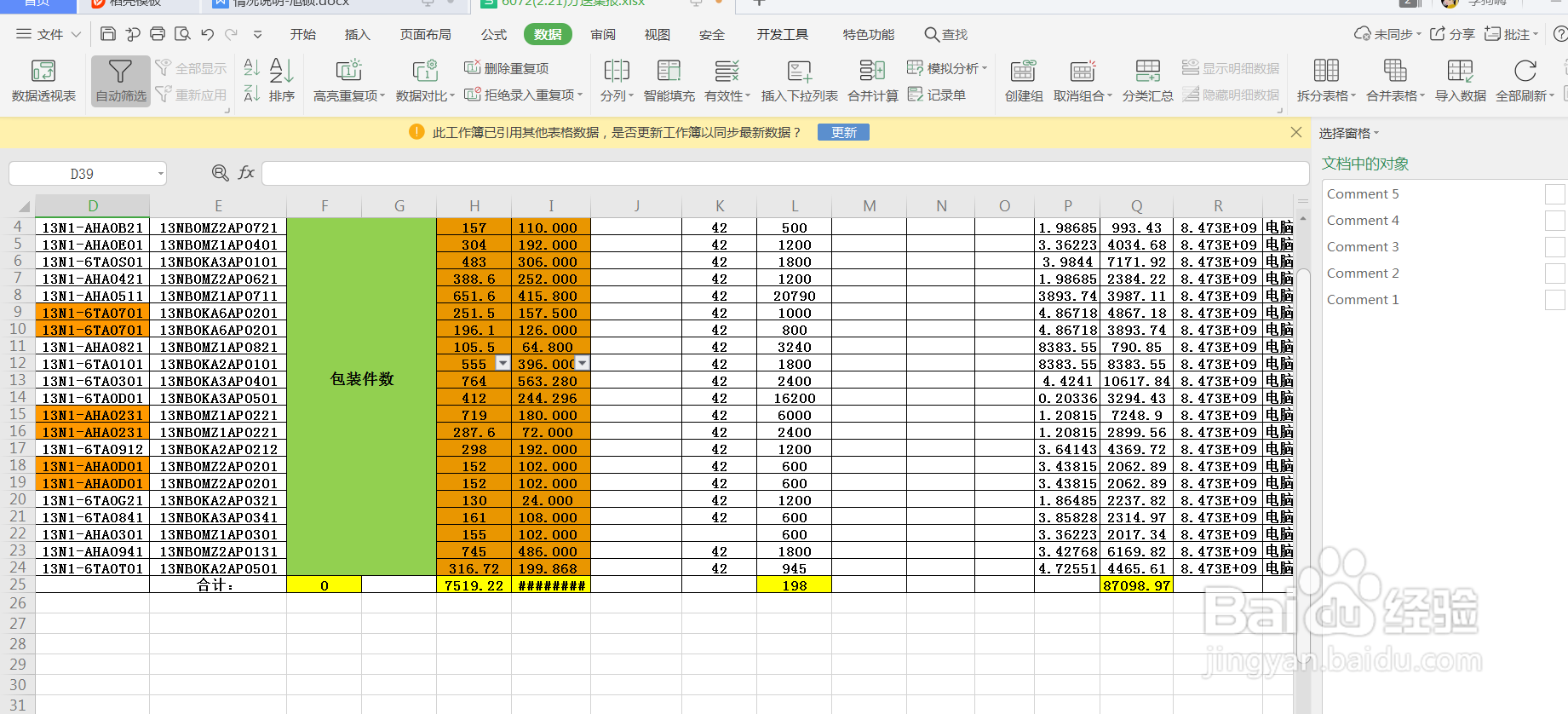This screenshot has height=714, width=1568.
Task: Toggle visibility checkbox for Comment 1
Action: click(1554, 300)
